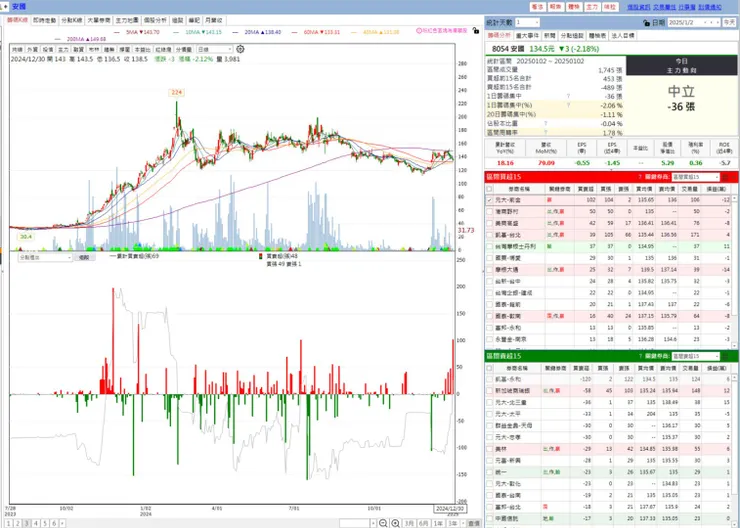740x528 pixels.
Task: Check the box for the 新加坡商瑞銀 row
Action: pyautogui.click(x=489, y=391)
